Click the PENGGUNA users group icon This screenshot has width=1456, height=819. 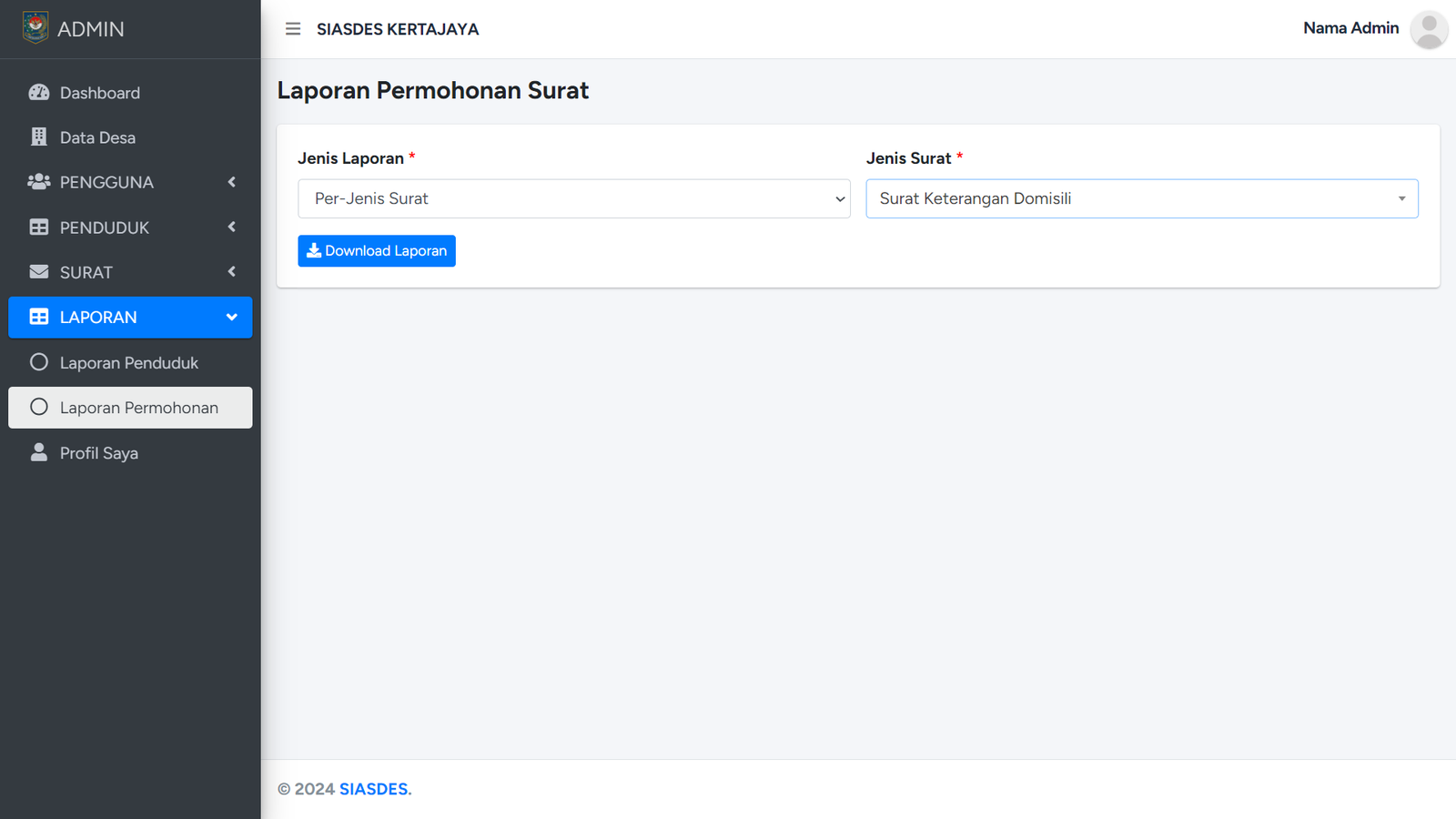pyautogui.click(x=39, y=182)
